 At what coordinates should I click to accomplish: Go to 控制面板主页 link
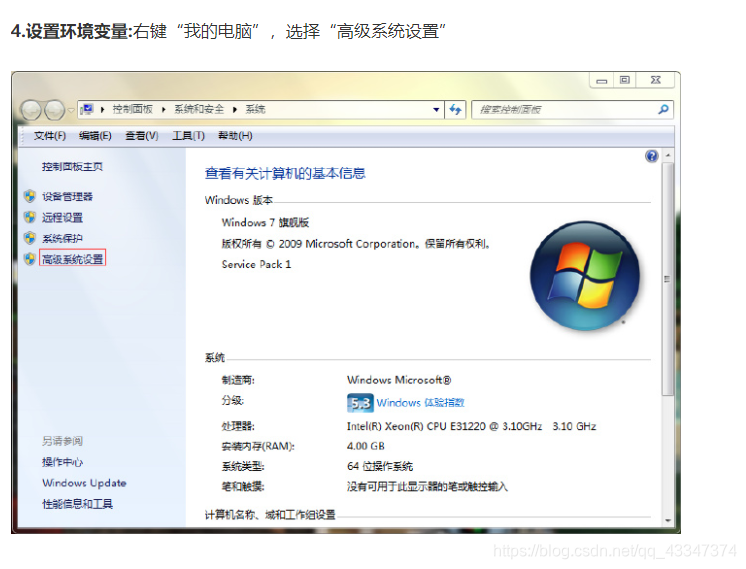(x=72, y=167)
